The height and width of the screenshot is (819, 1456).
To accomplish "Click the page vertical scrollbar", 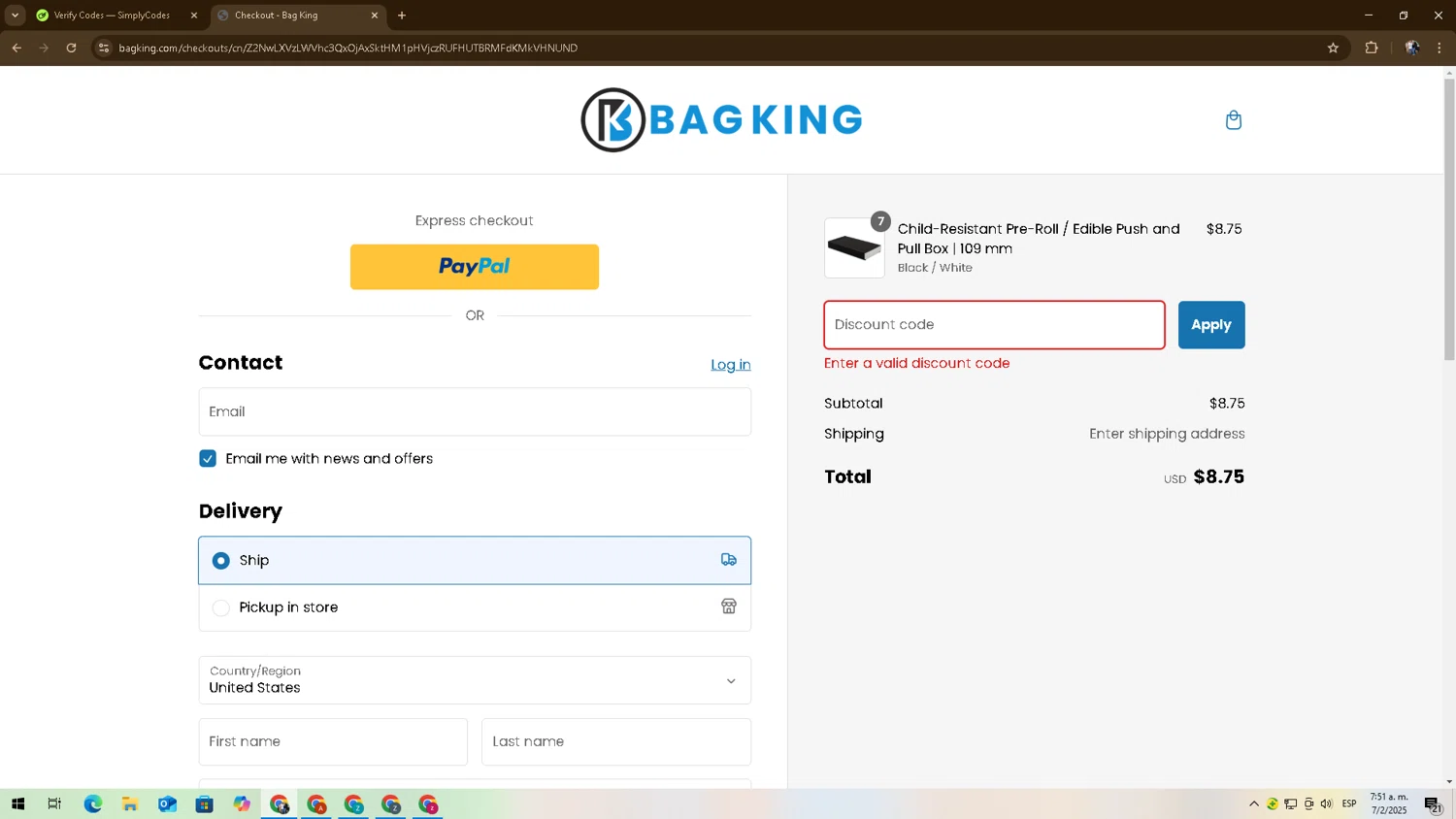I will point(1449,219).
